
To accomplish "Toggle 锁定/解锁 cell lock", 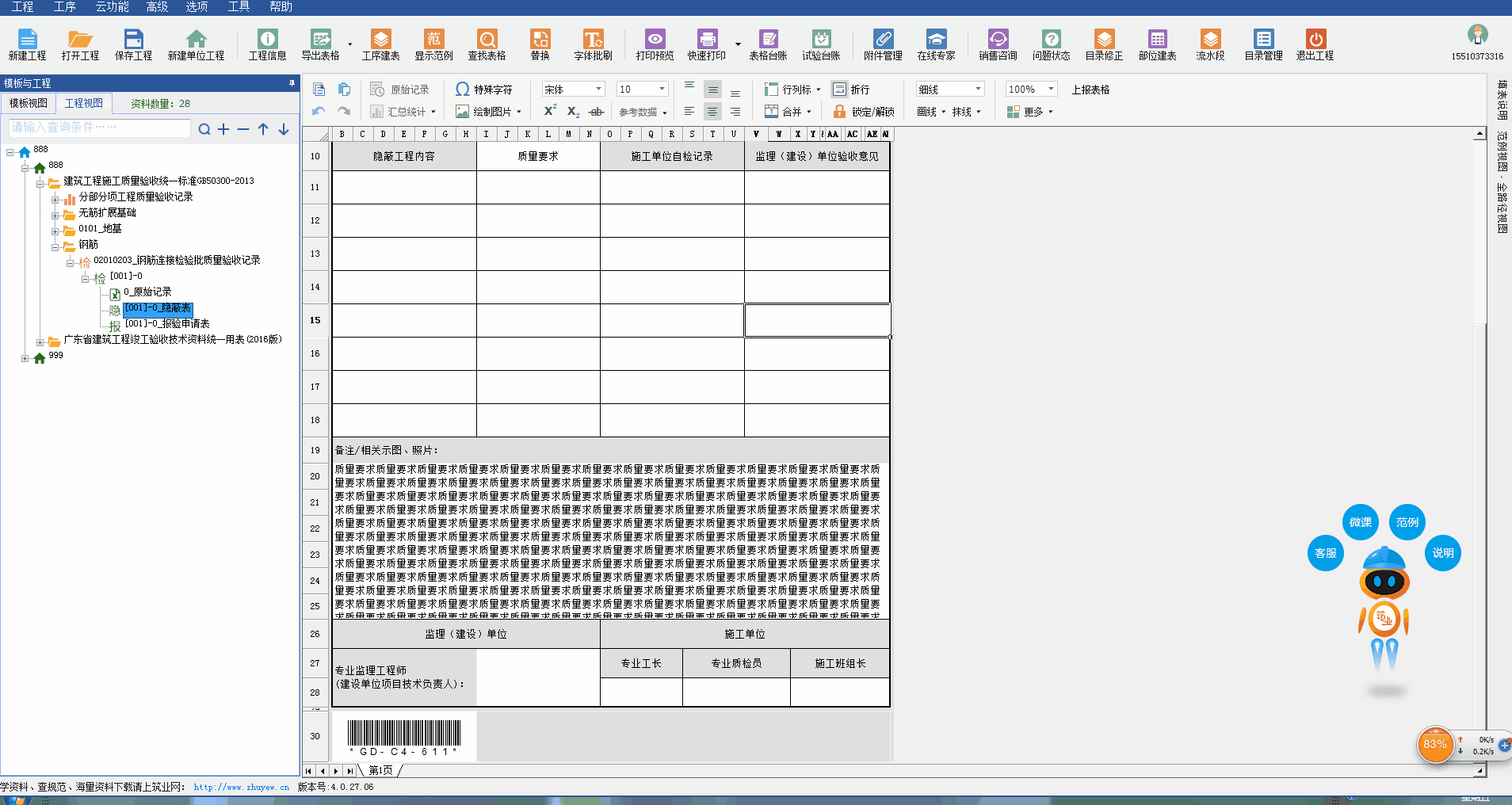I will (x=864, y=112).
